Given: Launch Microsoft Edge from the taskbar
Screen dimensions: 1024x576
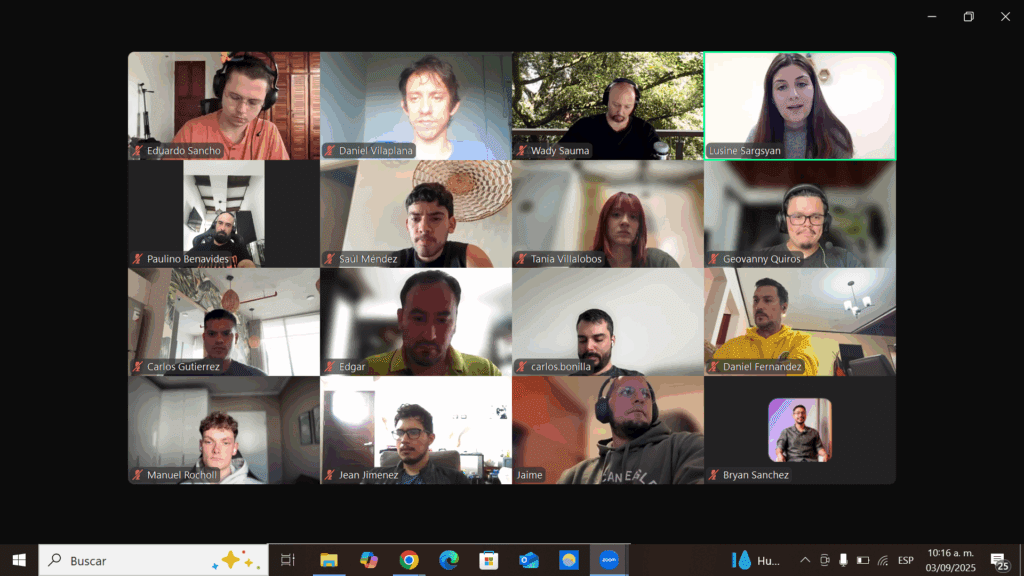Looking at the screenshot, I should point(449,560).
